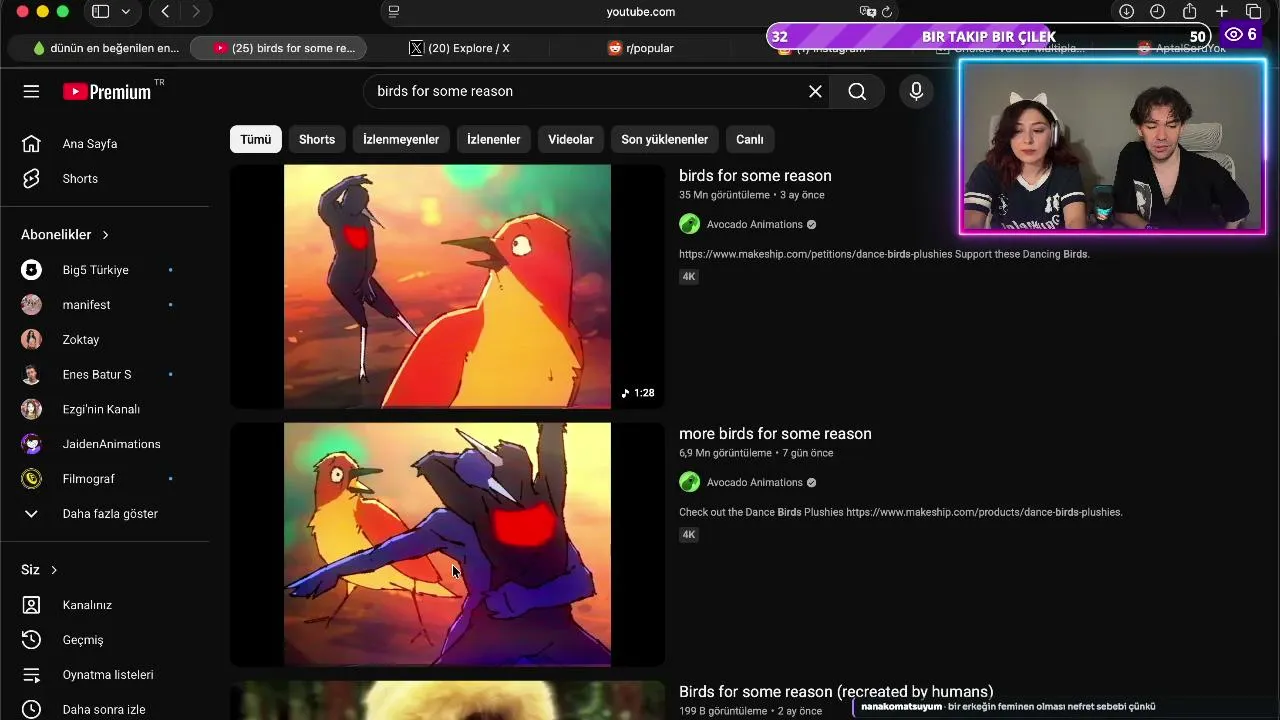
Task: Play the 'birds for some reason' thumbnail
Action: click(447, 286)
